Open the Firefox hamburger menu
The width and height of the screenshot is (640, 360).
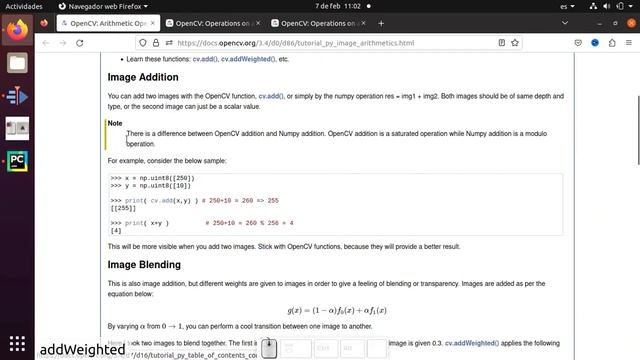tap(629, 42)
